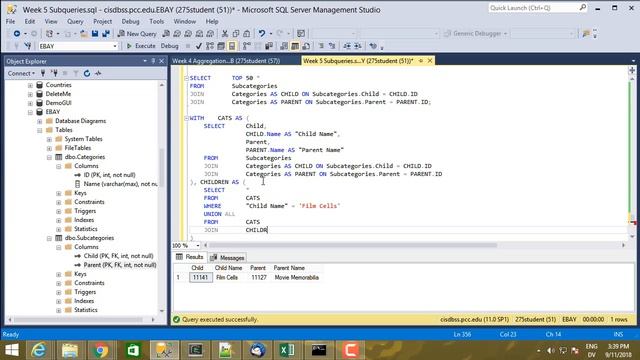Click the Increase Indent icon
The width and height of the screenshot is (640, 360).
coord(358,46)
